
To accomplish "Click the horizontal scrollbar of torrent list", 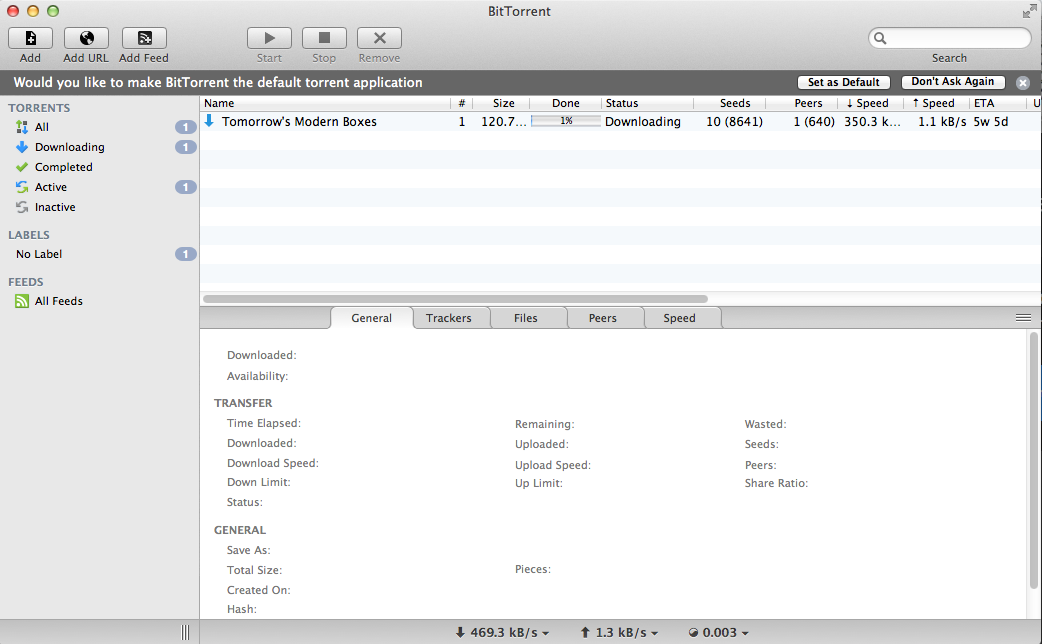I will pos(455,299).
